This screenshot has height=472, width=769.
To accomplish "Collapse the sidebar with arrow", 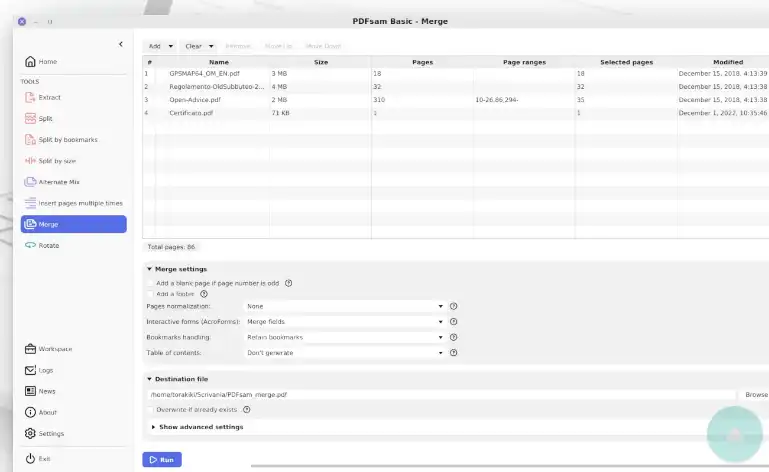I will coord(121,44).
